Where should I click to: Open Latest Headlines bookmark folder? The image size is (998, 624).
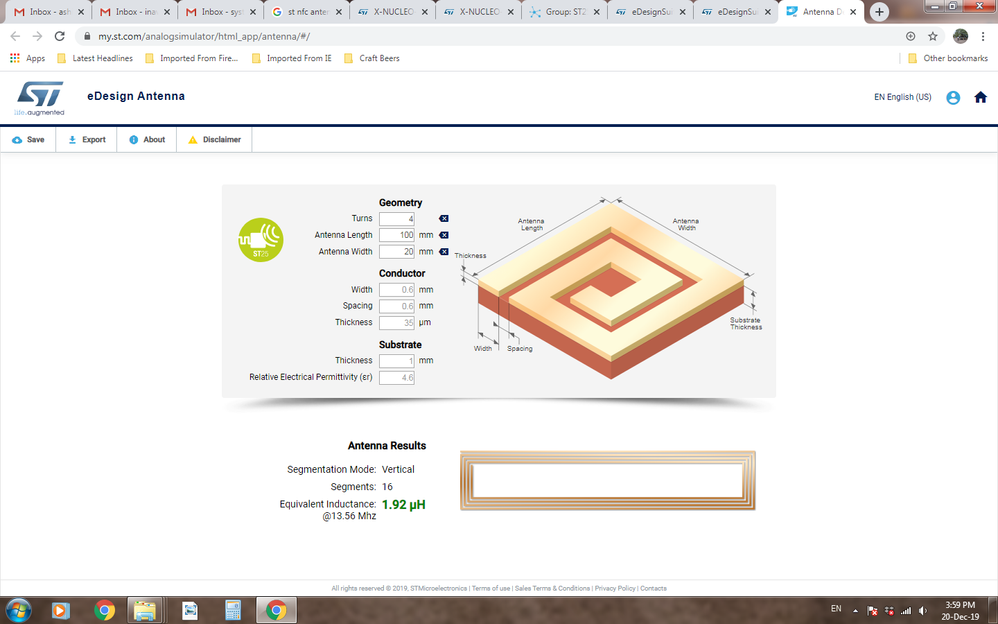coord(95,58)
